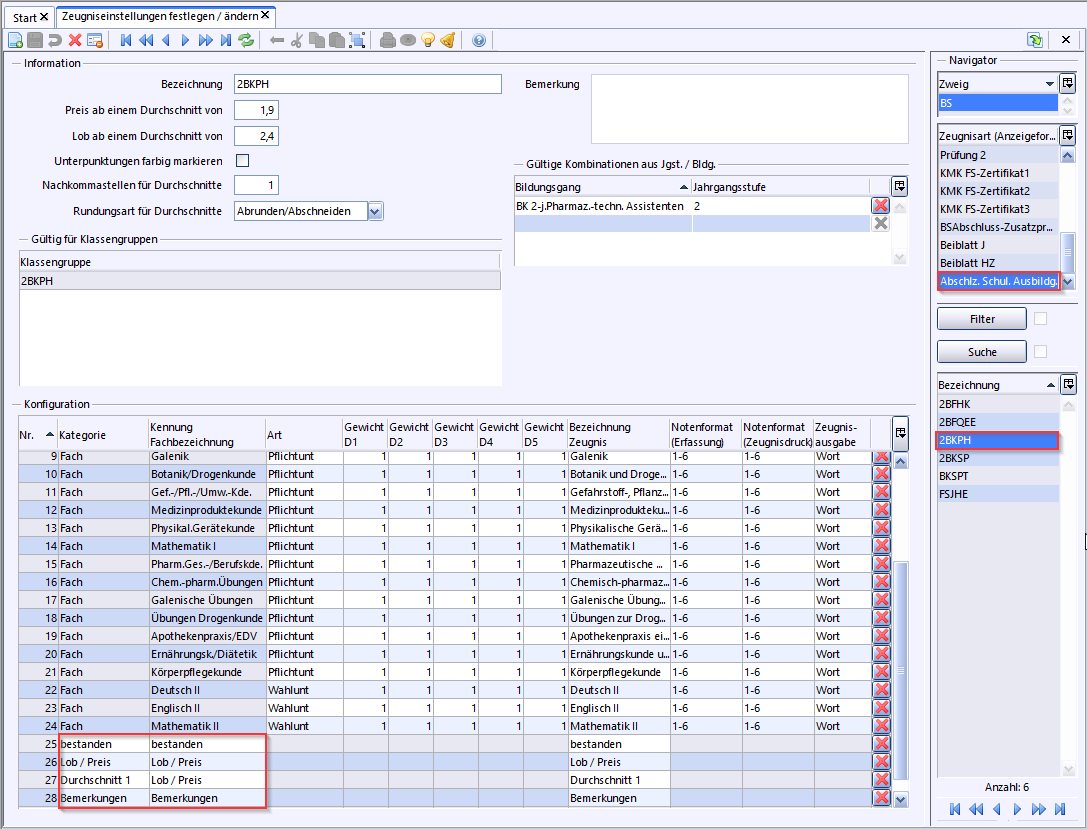Select FSJHE in navigator list
Viewport: 1087px width, 829px height.
[998, 494]
